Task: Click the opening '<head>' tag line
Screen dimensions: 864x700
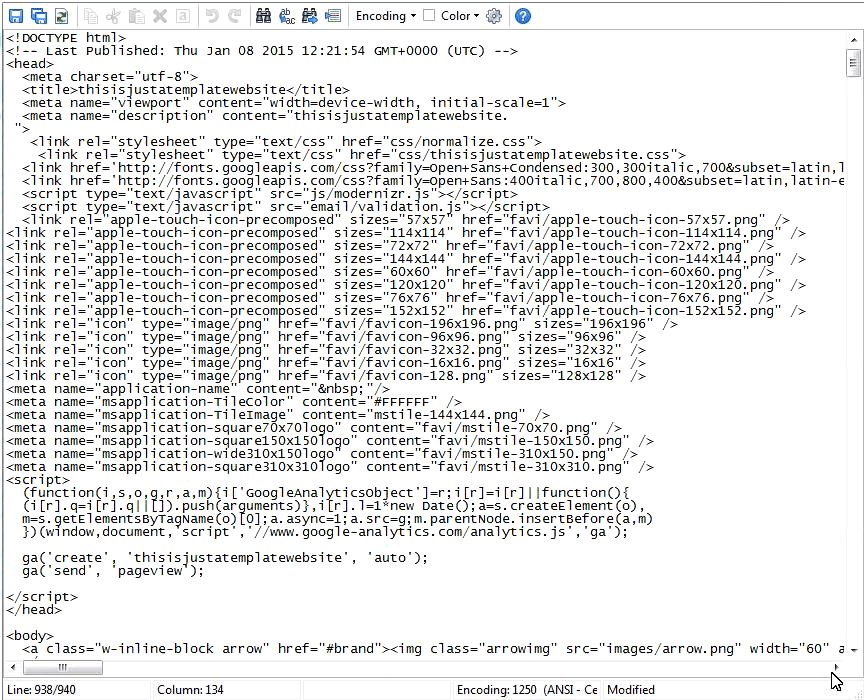Action: pyautogui.click(x=30, y=63)
